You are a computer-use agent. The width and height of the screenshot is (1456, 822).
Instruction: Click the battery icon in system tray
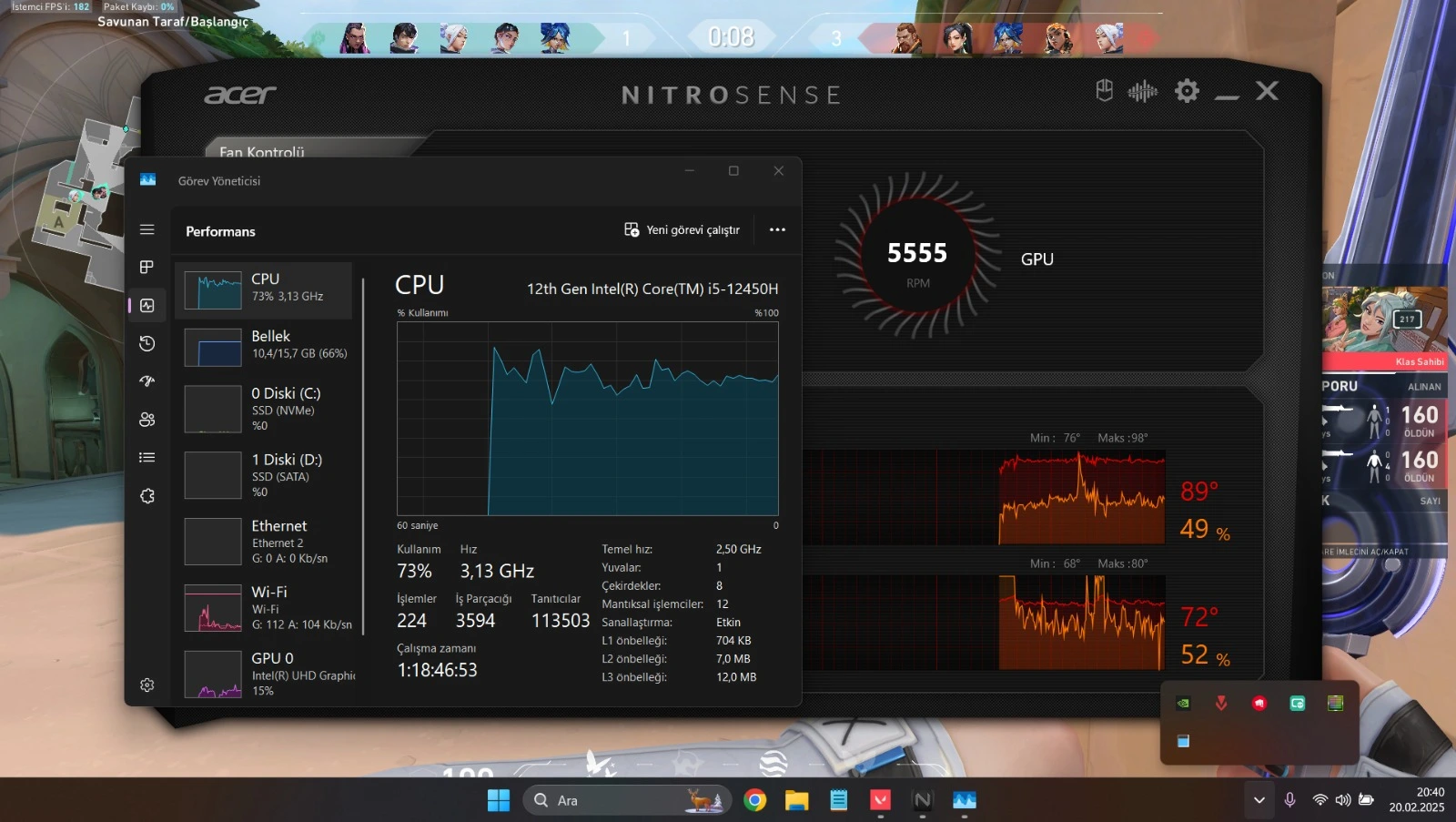pyautogui.click(x=1366, y=800)
